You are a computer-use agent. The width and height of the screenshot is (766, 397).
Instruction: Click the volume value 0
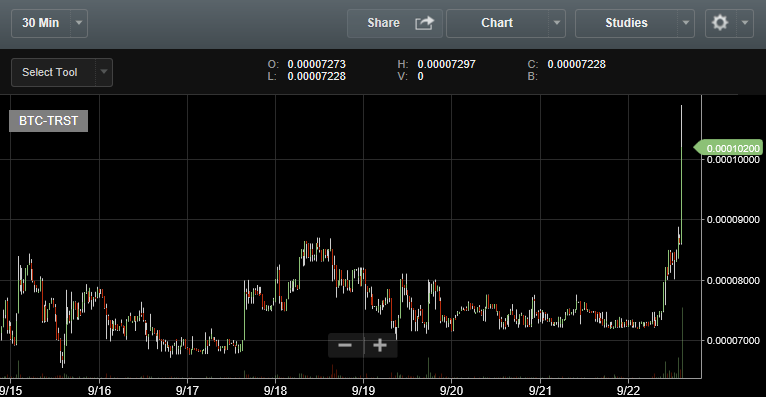(420, 77)
